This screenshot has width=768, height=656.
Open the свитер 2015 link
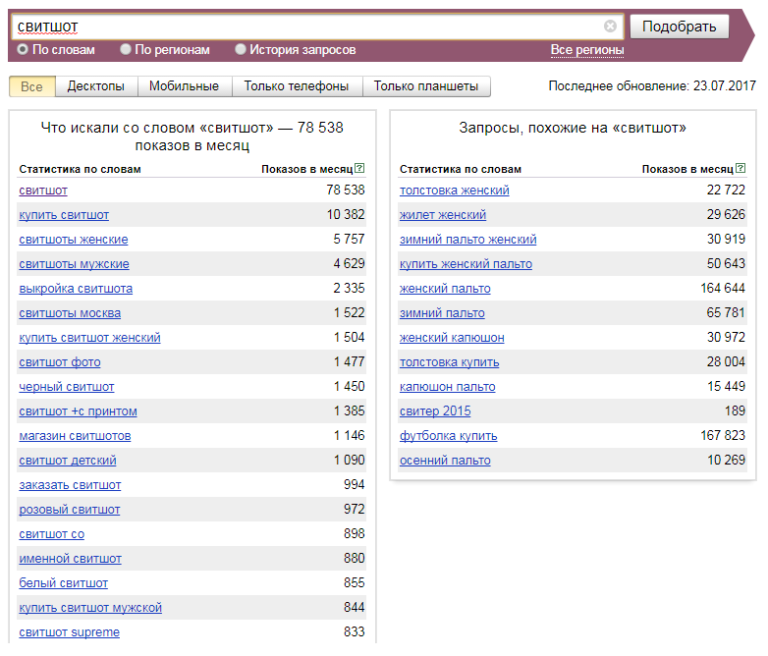point(435,411)
